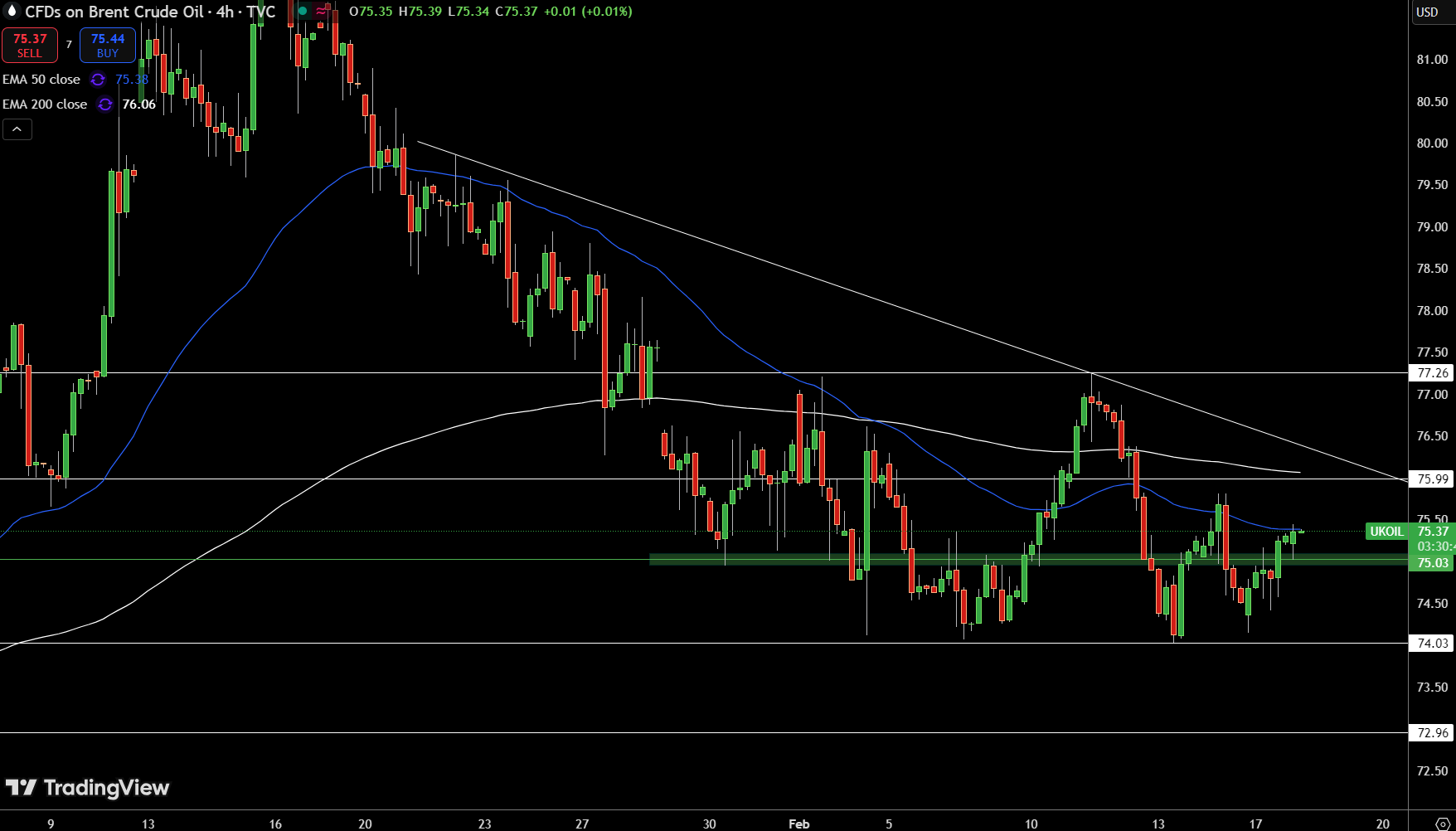This screenshot has height=831, width=1456.
Task: Open chart settings gear at bottom right
Action: tap(1442, 824)
